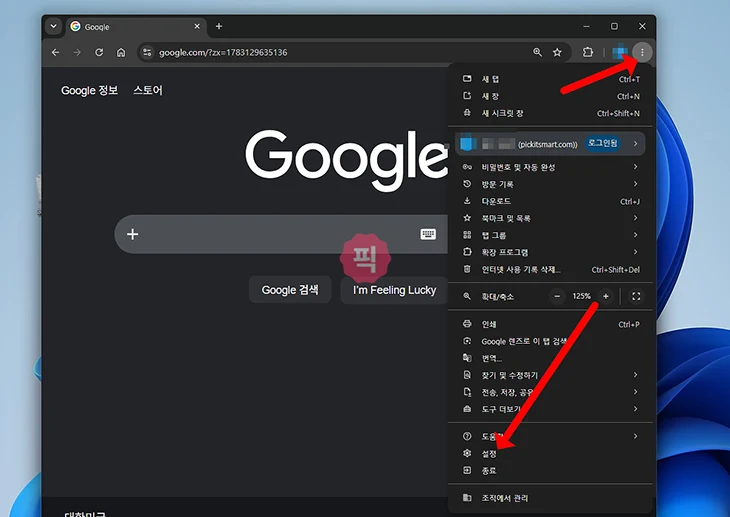Click the 125% zoom value
This screenshot has width=730, height=517.
[581, 296]
